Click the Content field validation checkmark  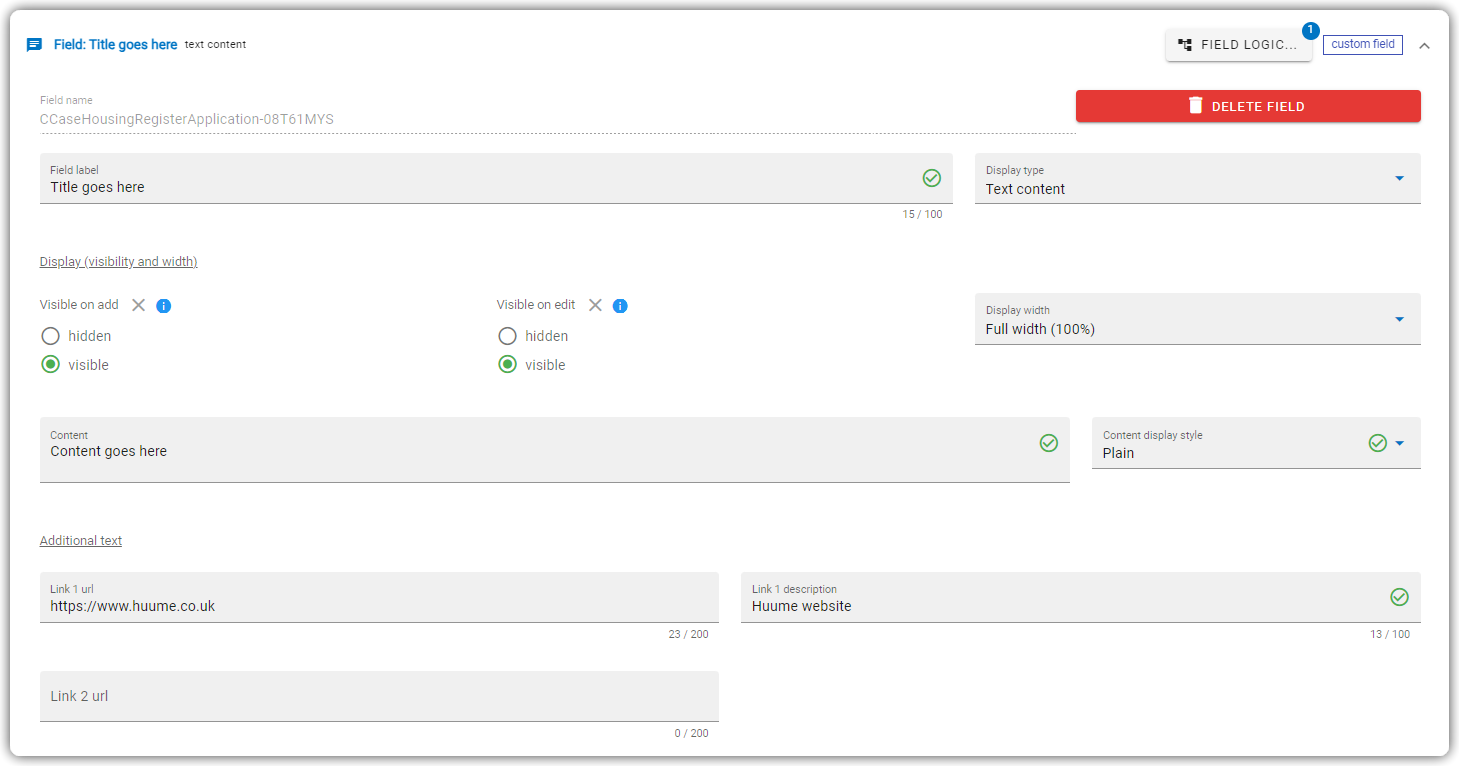click(1049, 443)
